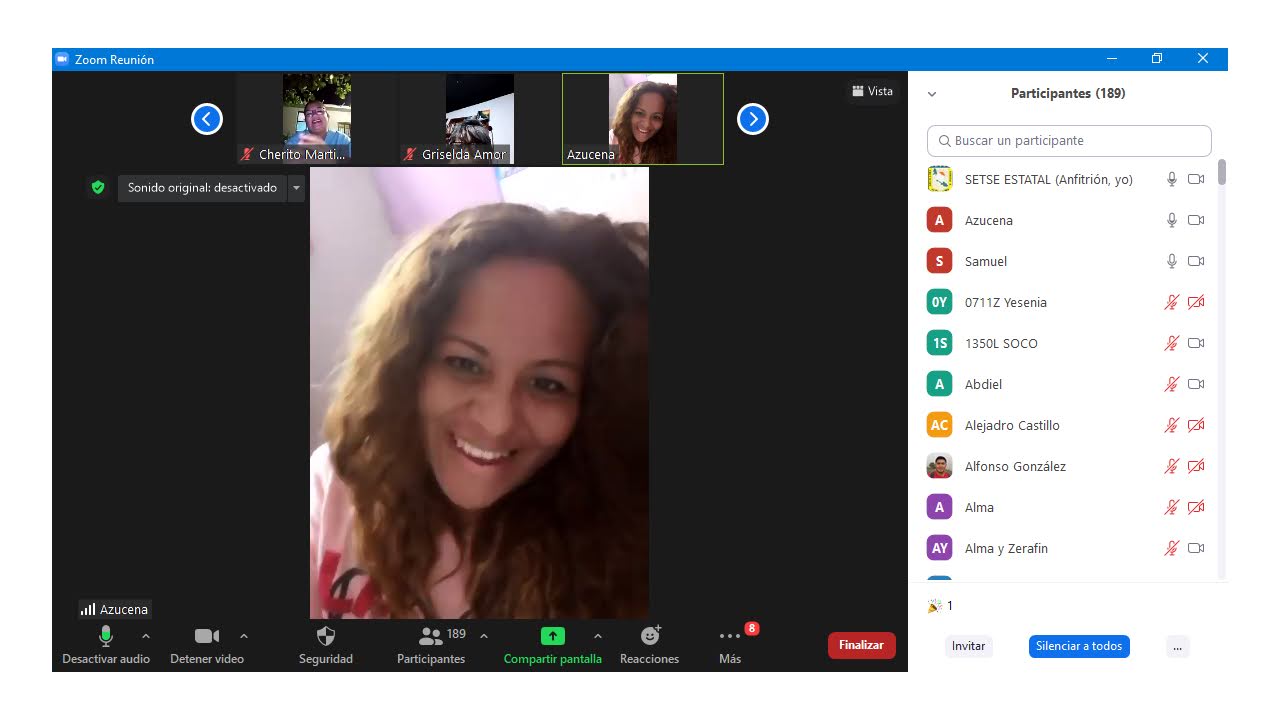Select 1350L SOCO participant name
The height and width of the screenshot is (720, 1280).
pos(1001,344)
